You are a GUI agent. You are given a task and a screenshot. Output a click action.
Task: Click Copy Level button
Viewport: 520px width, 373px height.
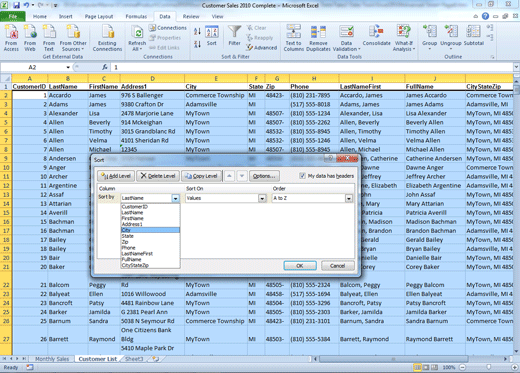pos(201,176)
